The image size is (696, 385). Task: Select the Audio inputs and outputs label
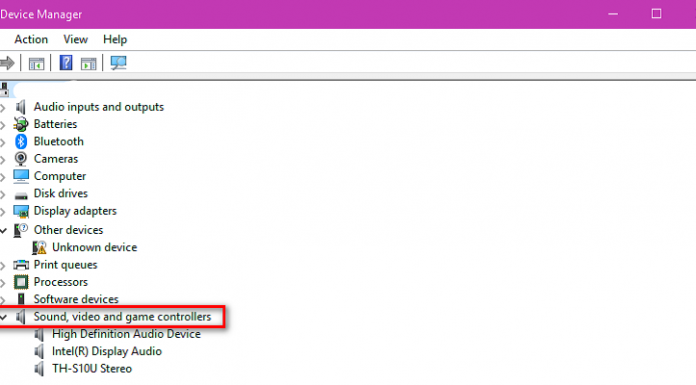[99, 107]
